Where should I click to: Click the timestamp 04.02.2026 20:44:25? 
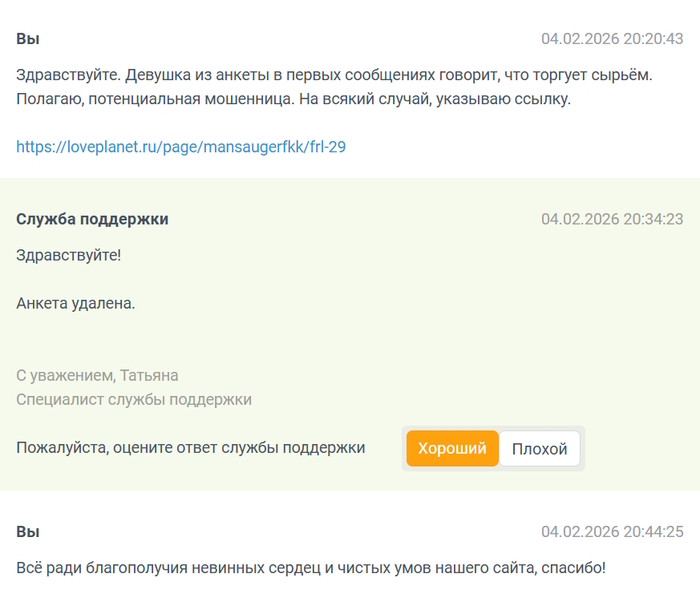tap(612, 532)
